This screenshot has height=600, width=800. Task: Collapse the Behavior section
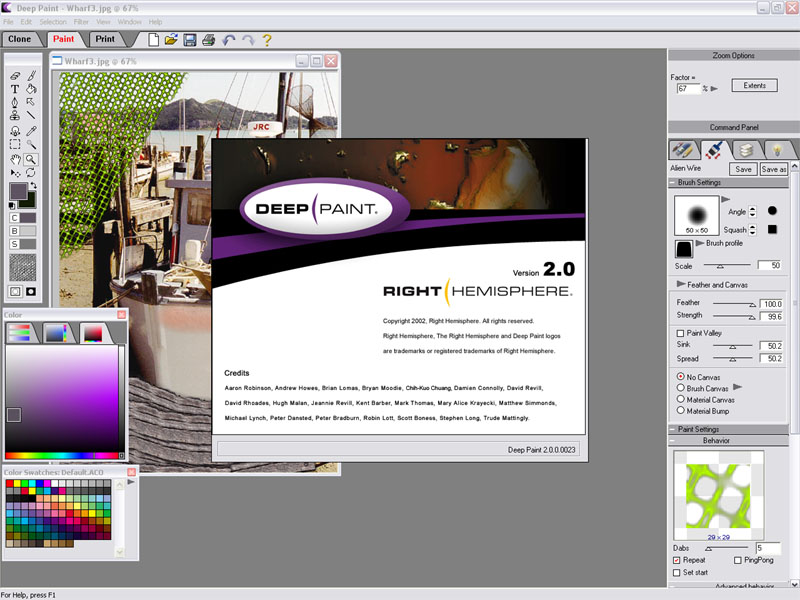tap(672, 440)
